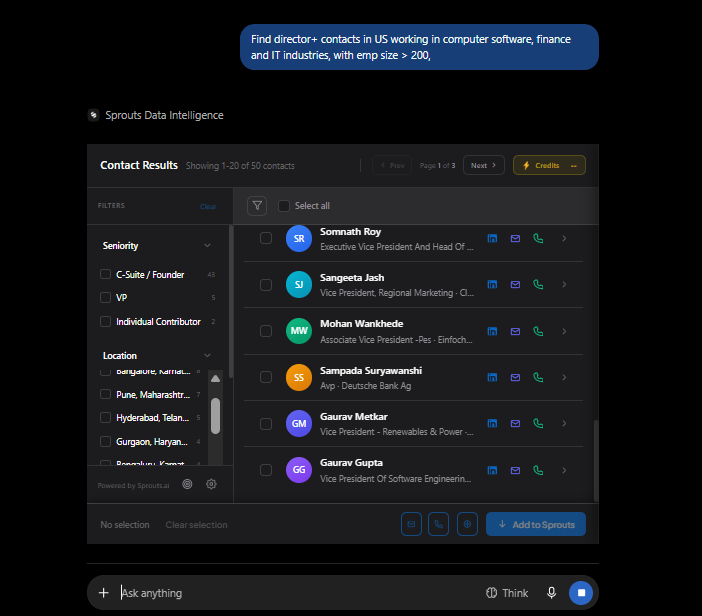Tick the checkbox for Gaurav Gupta
702x616 pixels.
[266, 470]
